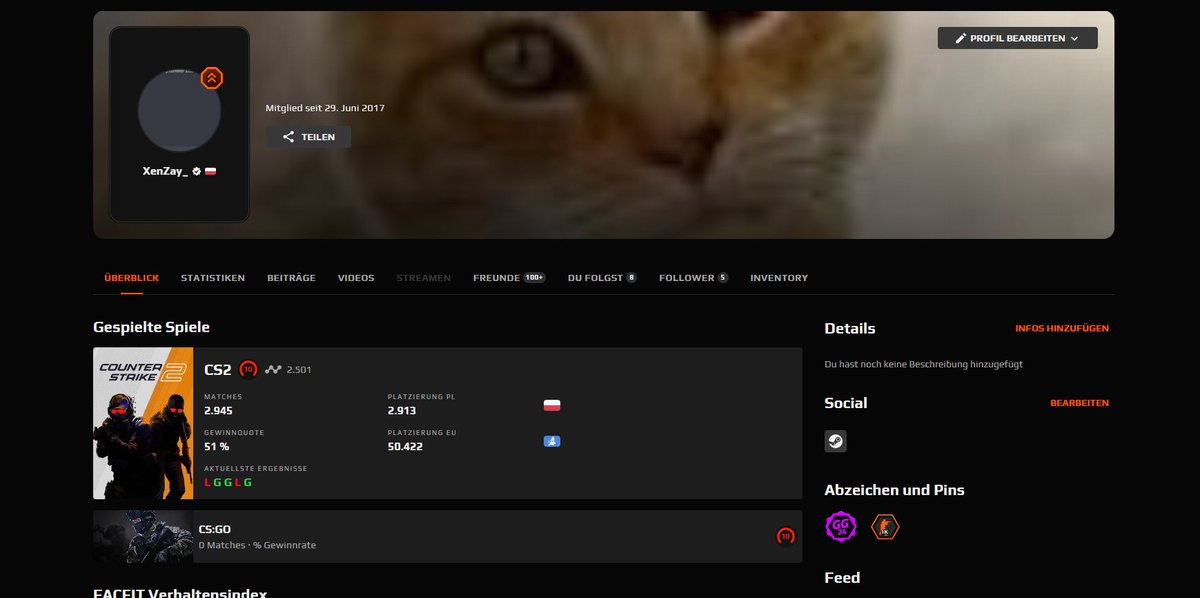This screenshot has width=1200, height=598.
Task: Open the Videos tab
Action: pos(356,278)
